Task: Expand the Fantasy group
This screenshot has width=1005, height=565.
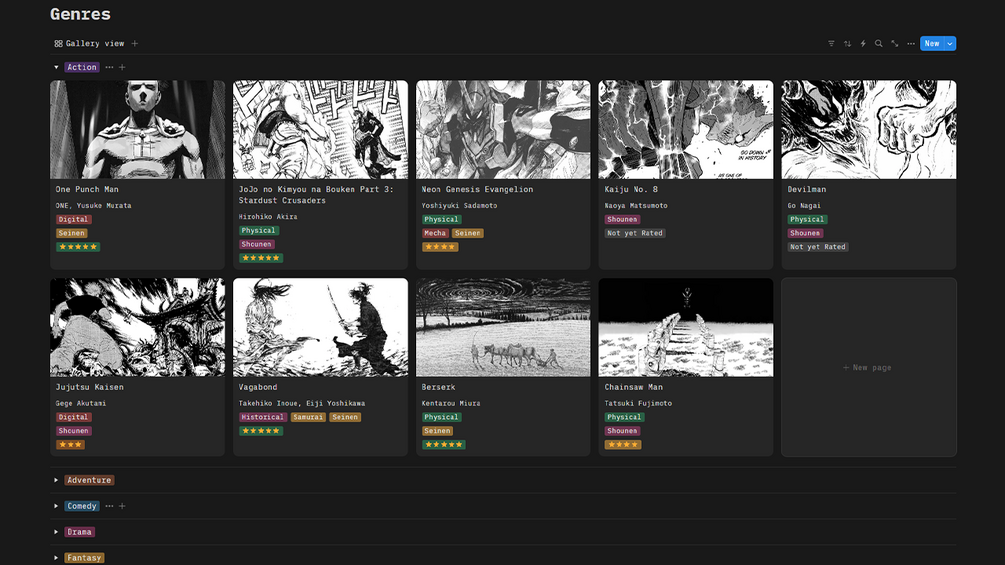Action: coord(56,558)
